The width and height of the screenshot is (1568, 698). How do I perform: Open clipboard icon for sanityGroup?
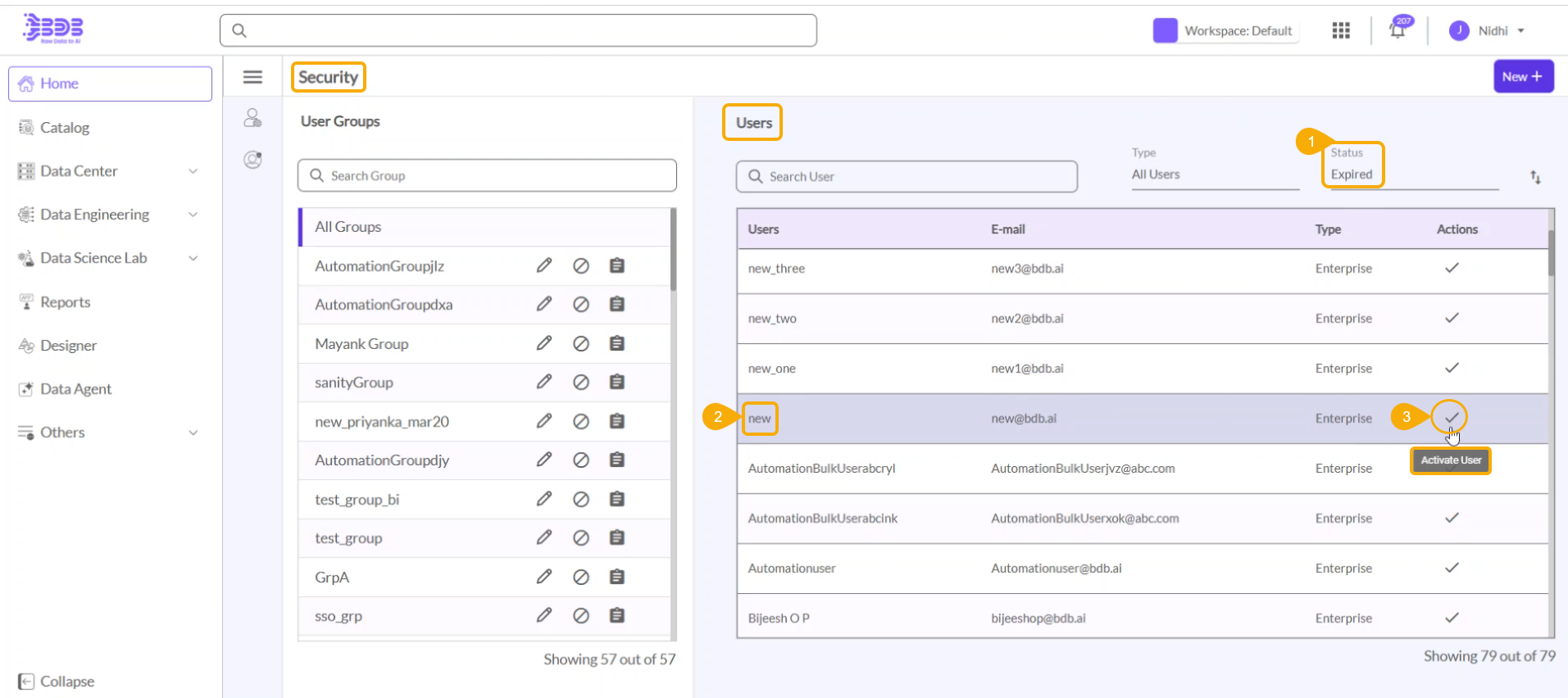tap(617, 382)
